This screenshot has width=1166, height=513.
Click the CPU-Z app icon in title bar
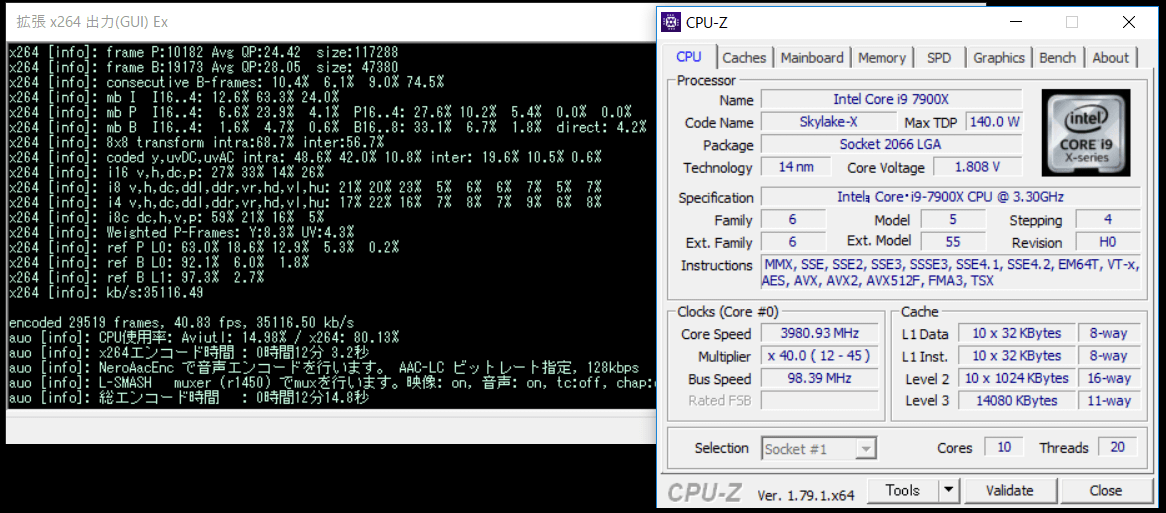click(x=670, y=22)
